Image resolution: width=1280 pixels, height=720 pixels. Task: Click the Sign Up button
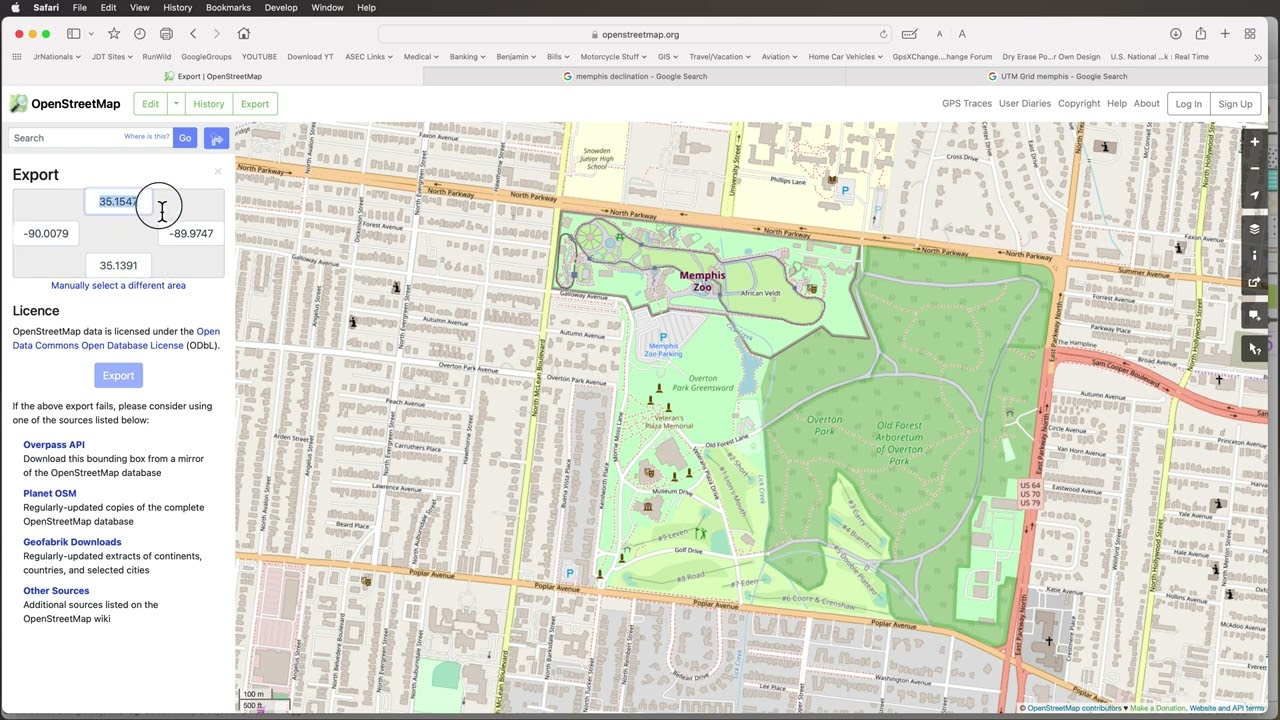pos(1235,104)
